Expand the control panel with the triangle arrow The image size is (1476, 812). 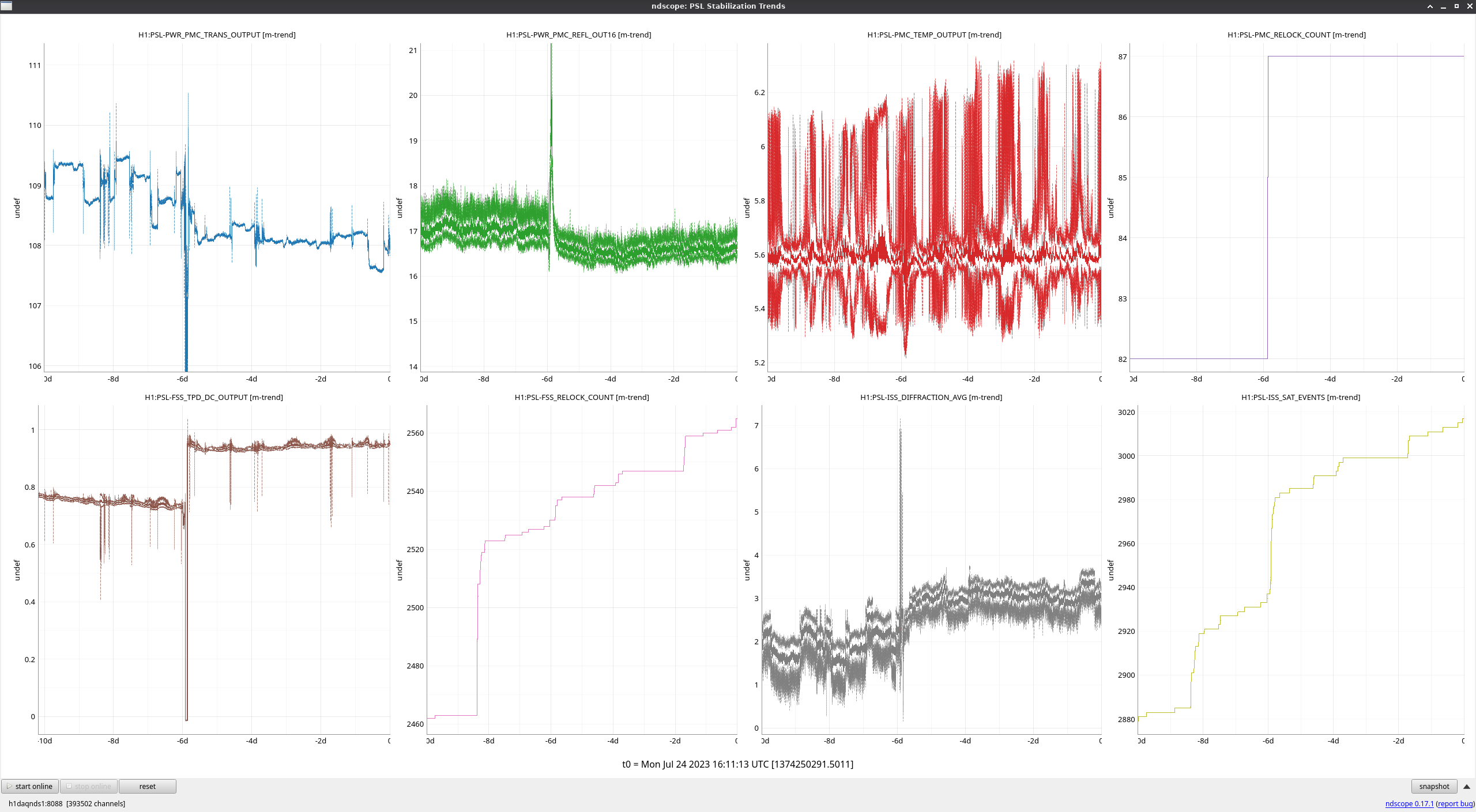(x=1466, y=786)
